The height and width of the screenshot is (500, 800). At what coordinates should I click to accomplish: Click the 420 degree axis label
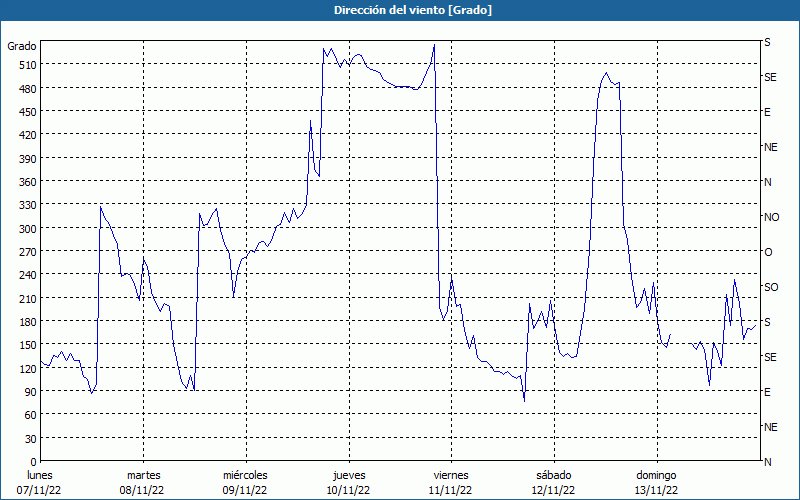click(x=28, y=135)
